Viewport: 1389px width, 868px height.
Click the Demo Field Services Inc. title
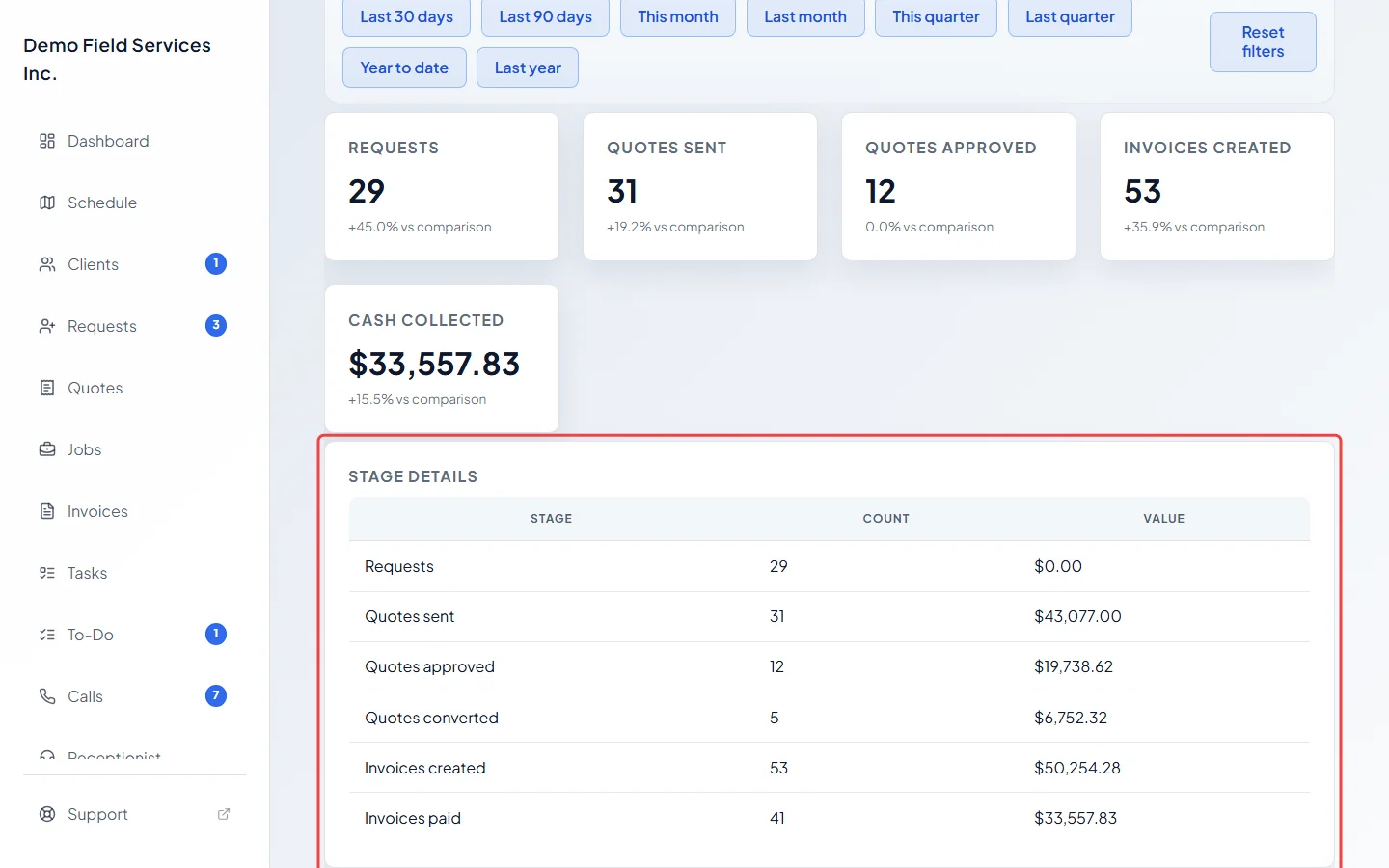click(117, 59)
